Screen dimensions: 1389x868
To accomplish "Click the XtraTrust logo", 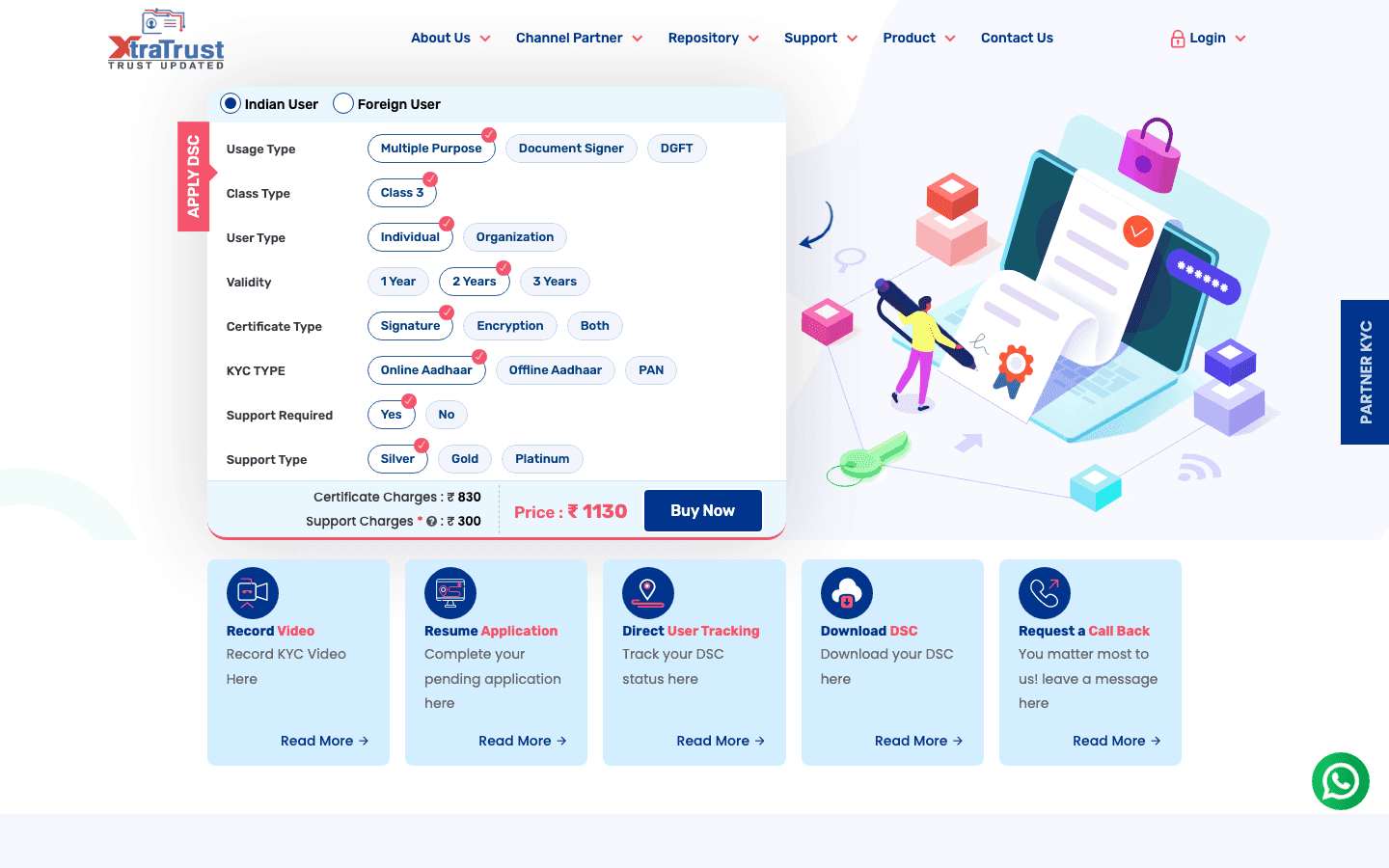I will 166,40.
